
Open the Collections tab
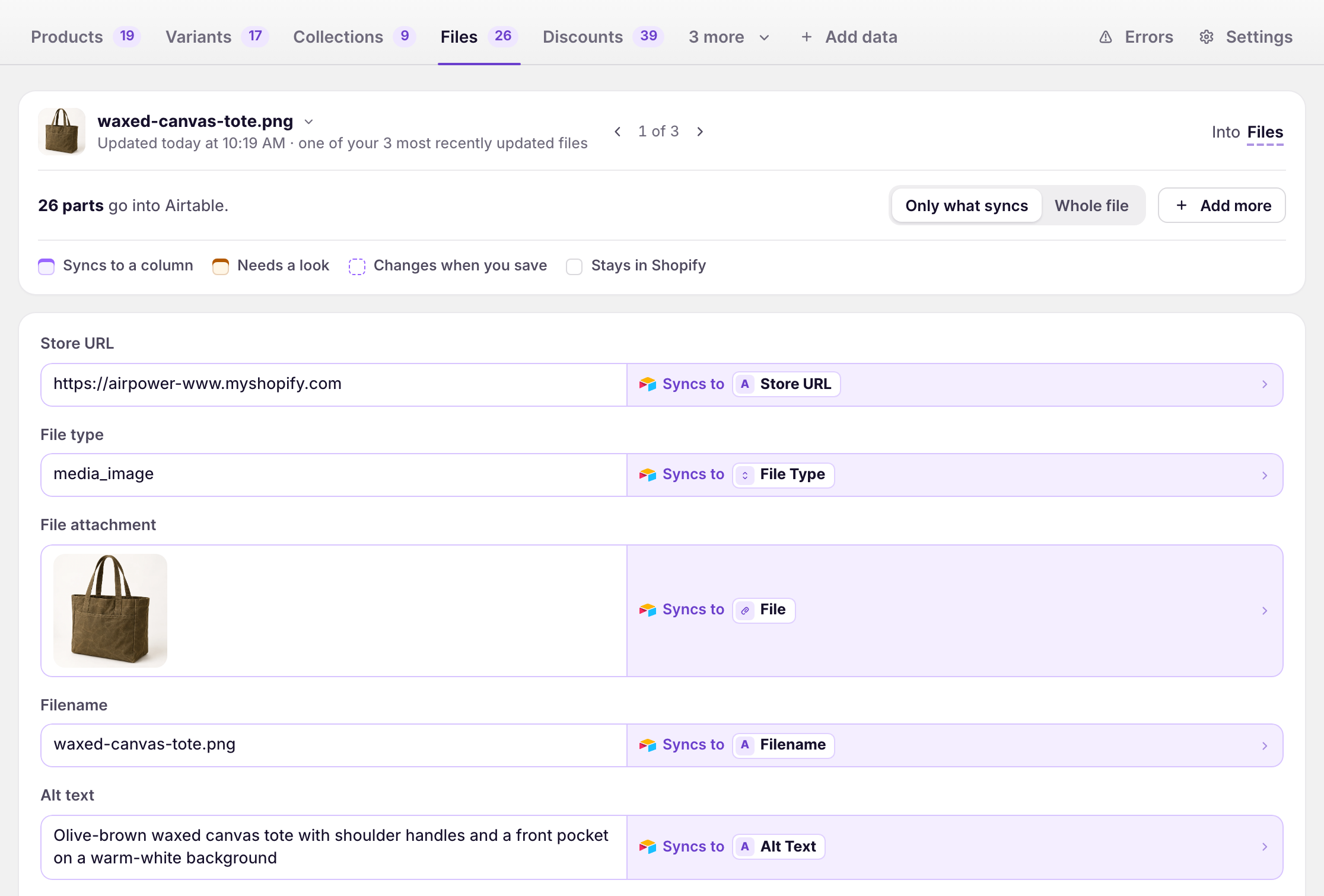point(354,37)
